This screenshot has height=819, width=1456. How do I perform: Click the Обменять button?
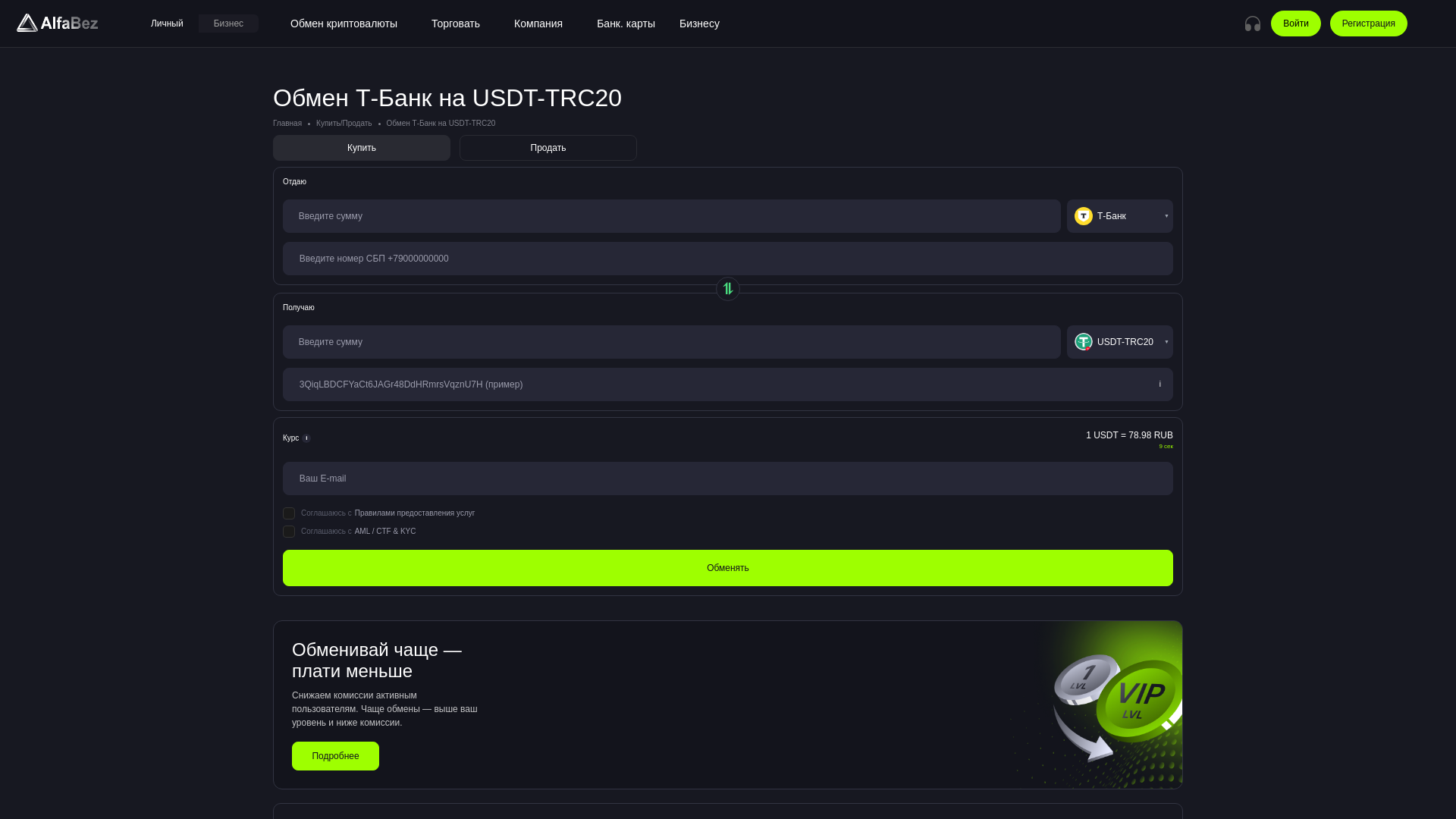click(x=728, y=568)
